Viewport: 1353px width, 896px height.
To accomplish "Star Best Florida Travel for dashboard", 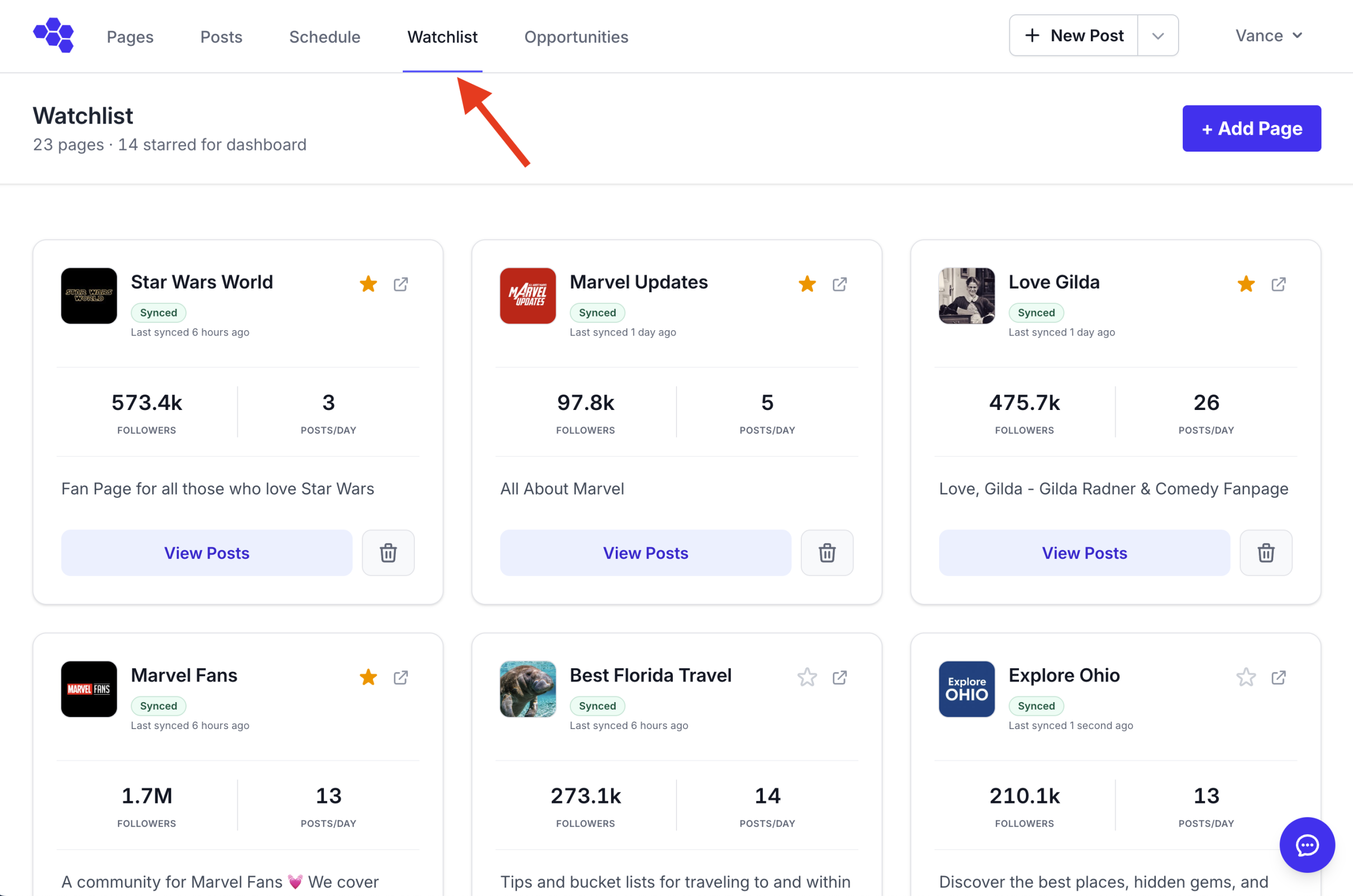I will [808, 677].
